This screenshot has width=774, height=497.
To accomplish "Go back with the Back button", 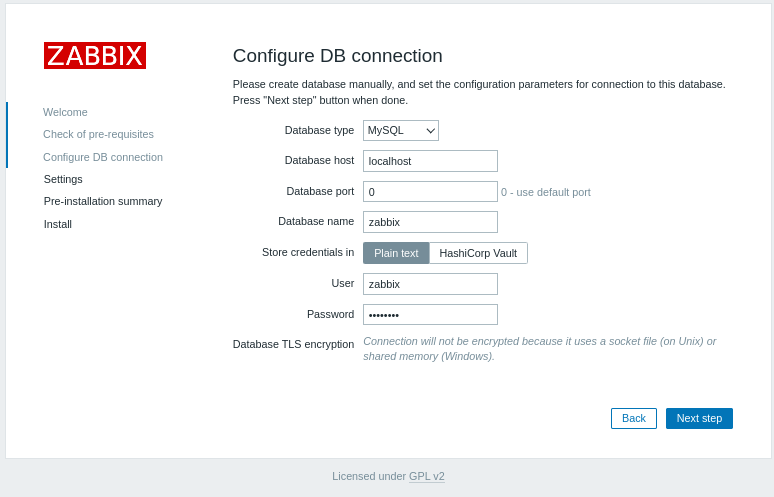I will tap(634, 419).
